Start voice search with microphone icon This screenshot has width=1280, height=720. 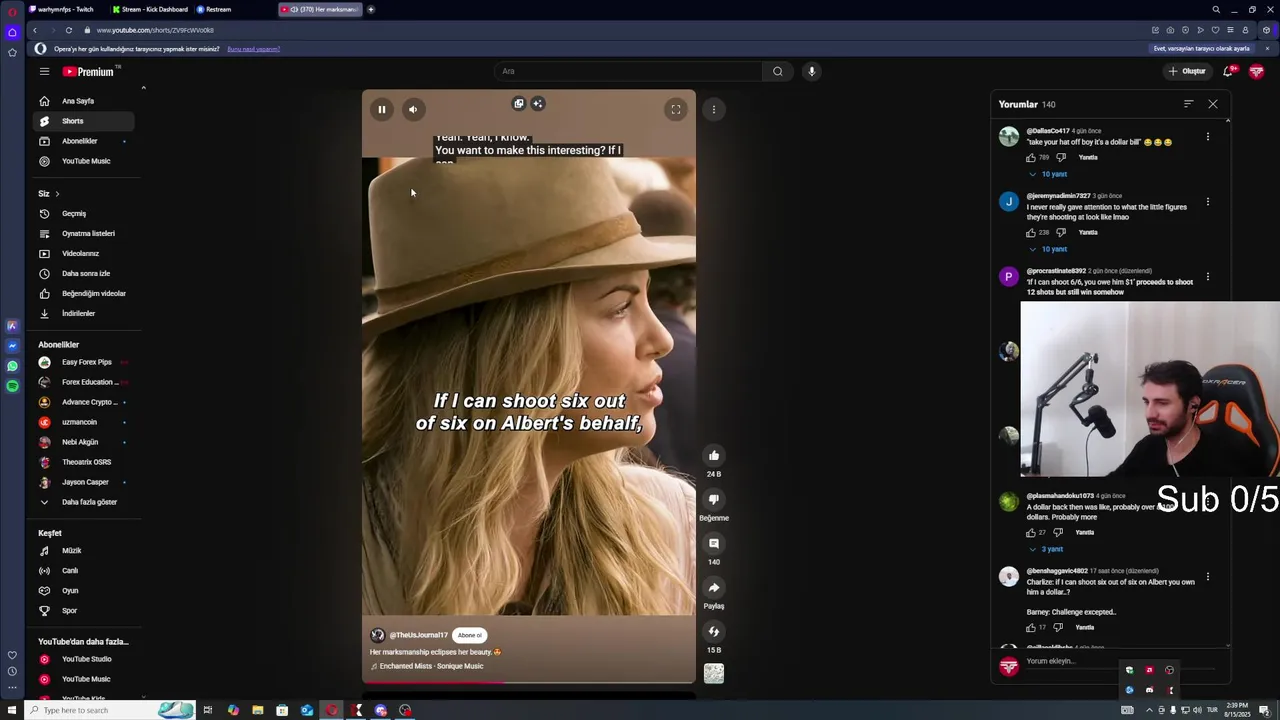[811, 71]
